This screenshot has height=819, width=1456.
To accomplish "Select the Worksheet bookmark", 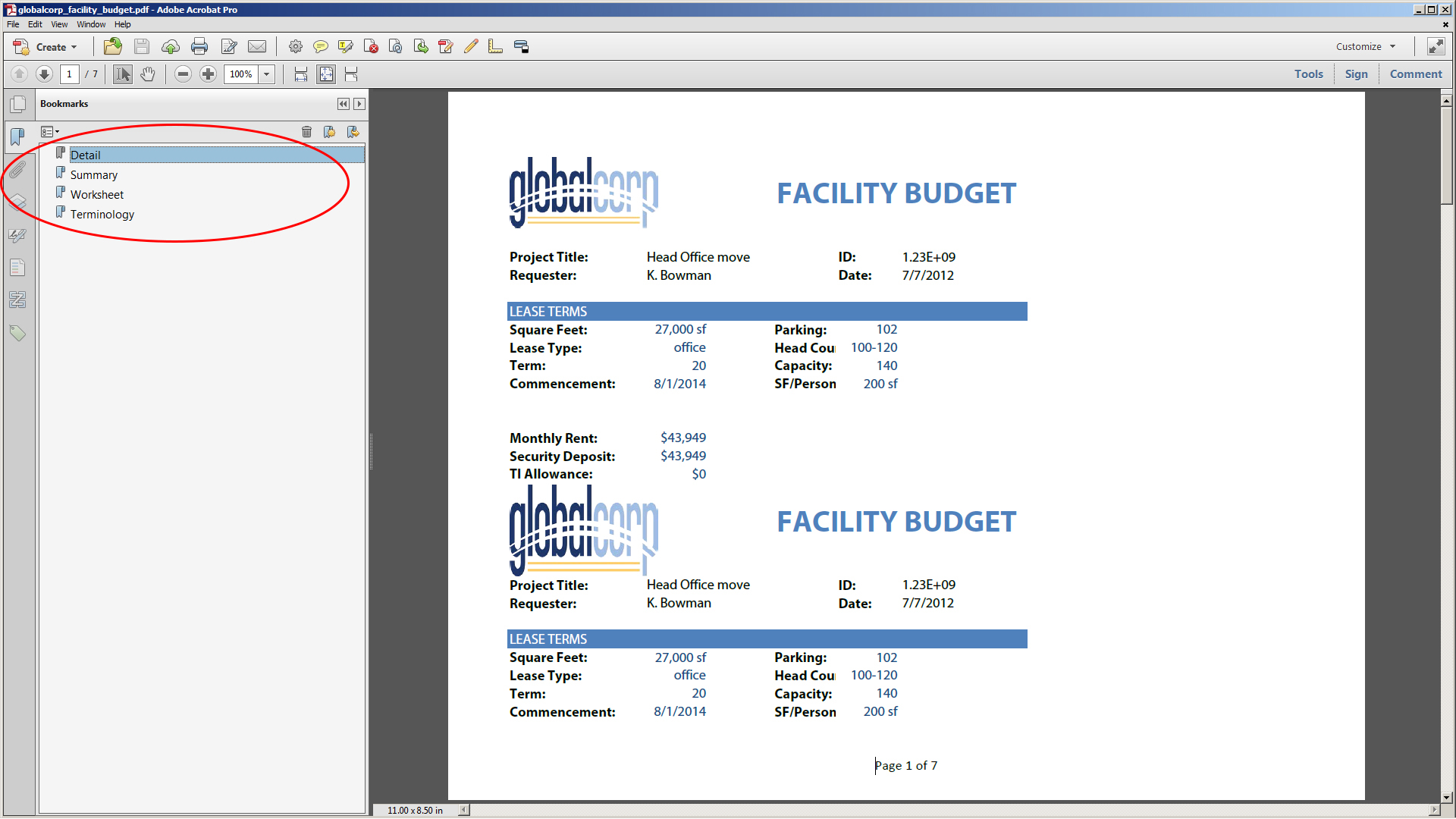I will click(97, 195).
